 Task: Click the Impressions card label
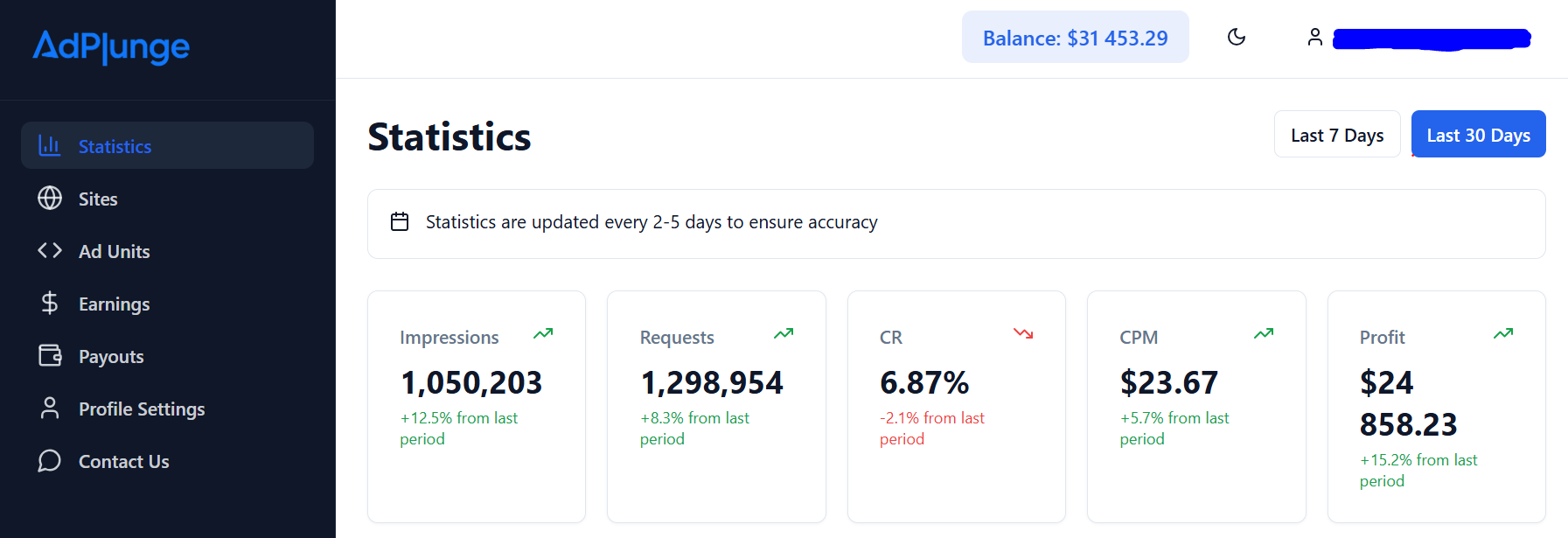tap(449, 338)
